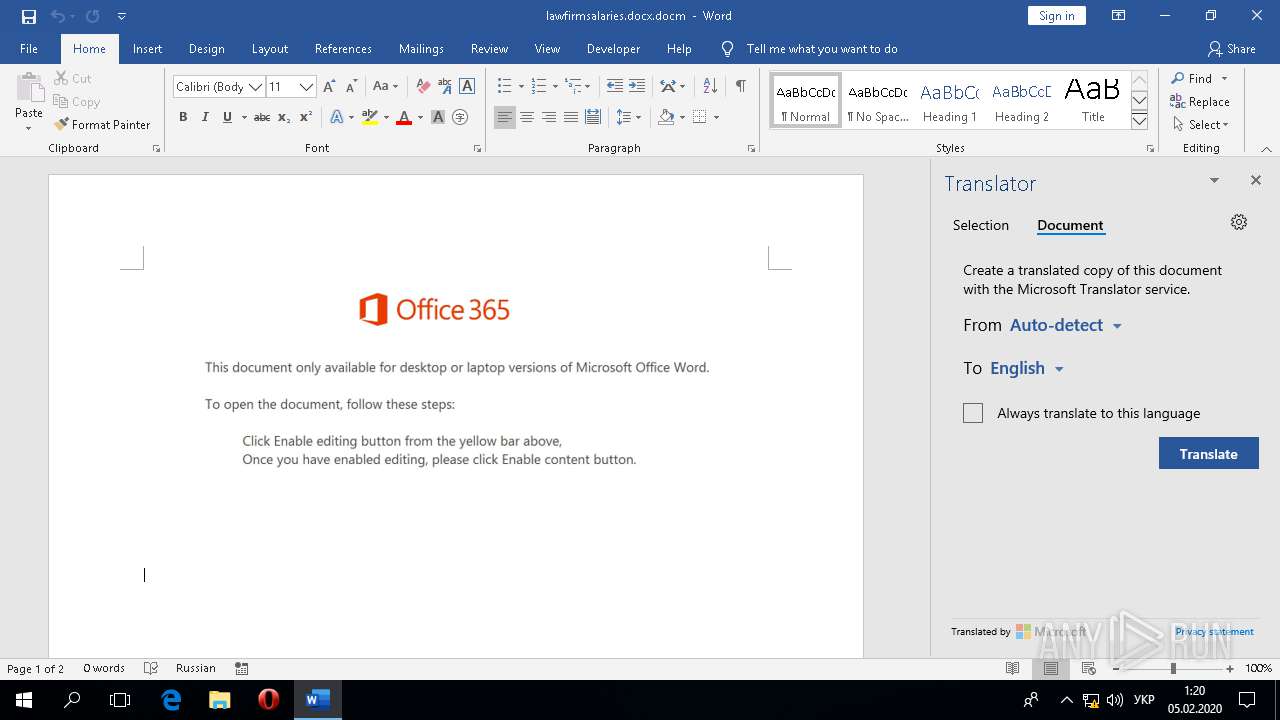Open line and paragraph spacing options
Image resolution: width=1280 pixels, height=720 pixels.
(628, 117)
